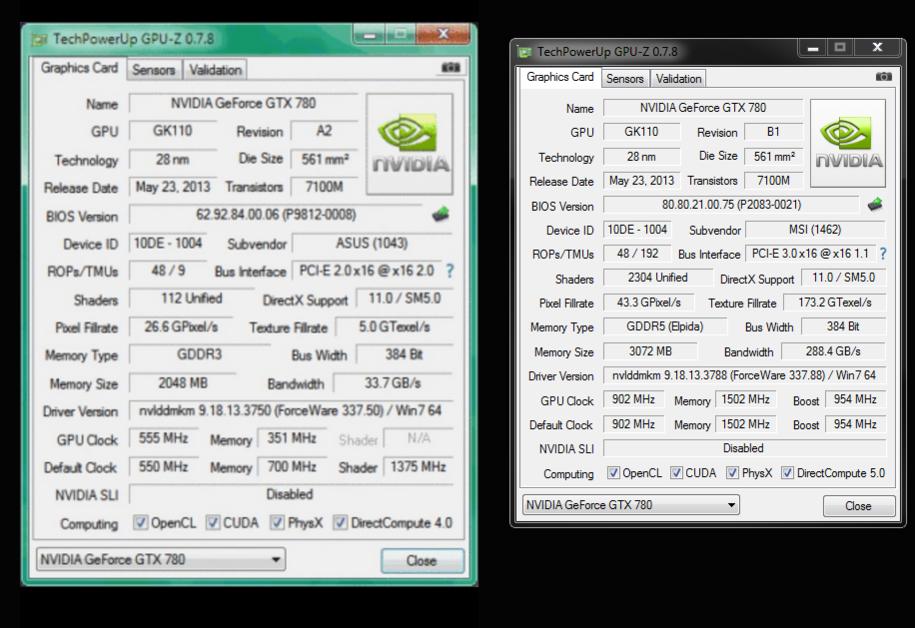The height and width of the screenshot is (628, 915).
Task: Click driver version 337.88 field in right window
Action: [x=744, y=375]
